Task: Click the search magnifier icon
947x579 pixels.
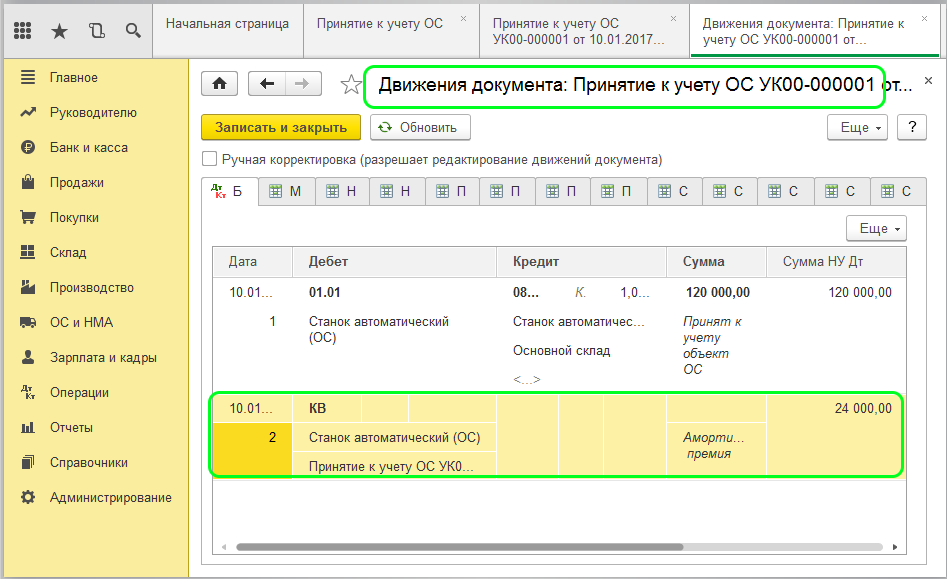Action: pyautogui.click(x=133, y=30)
